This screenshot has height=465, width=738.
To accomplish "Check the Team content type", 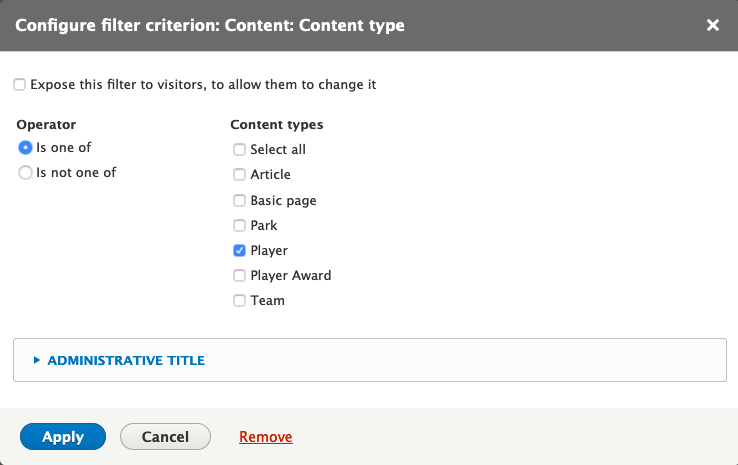I will tap(239, 300).
